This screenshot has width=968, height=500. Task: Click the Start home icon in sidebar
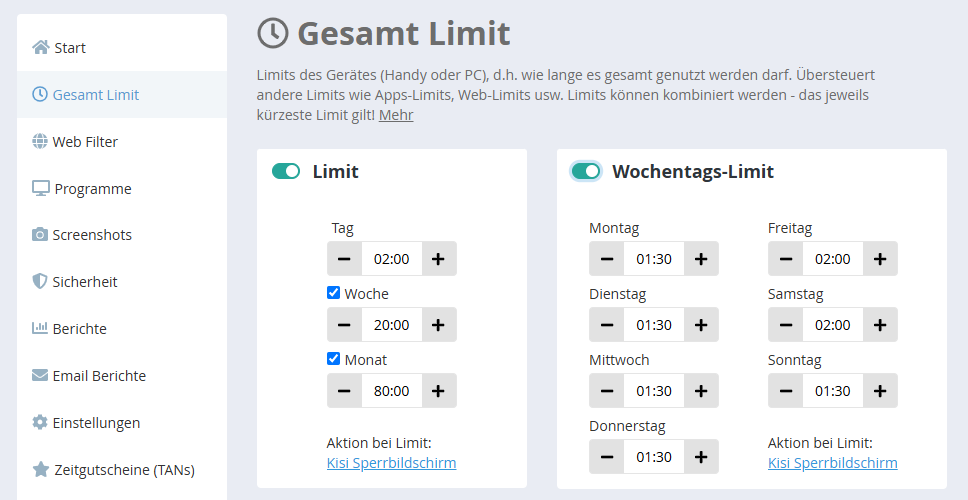point(41,48)
